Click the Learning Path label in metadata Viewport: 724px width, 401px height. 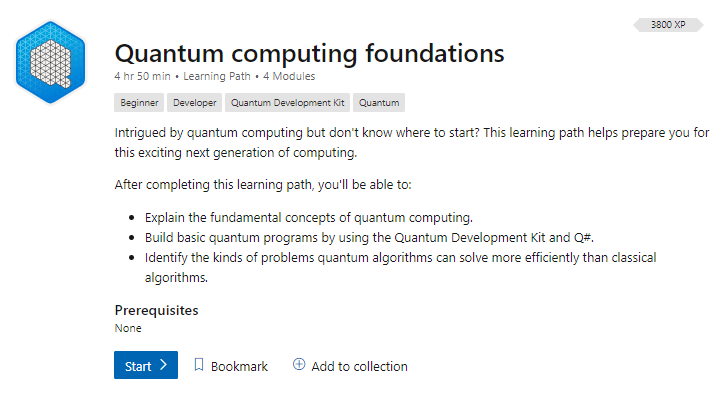[x=217, y=76]
